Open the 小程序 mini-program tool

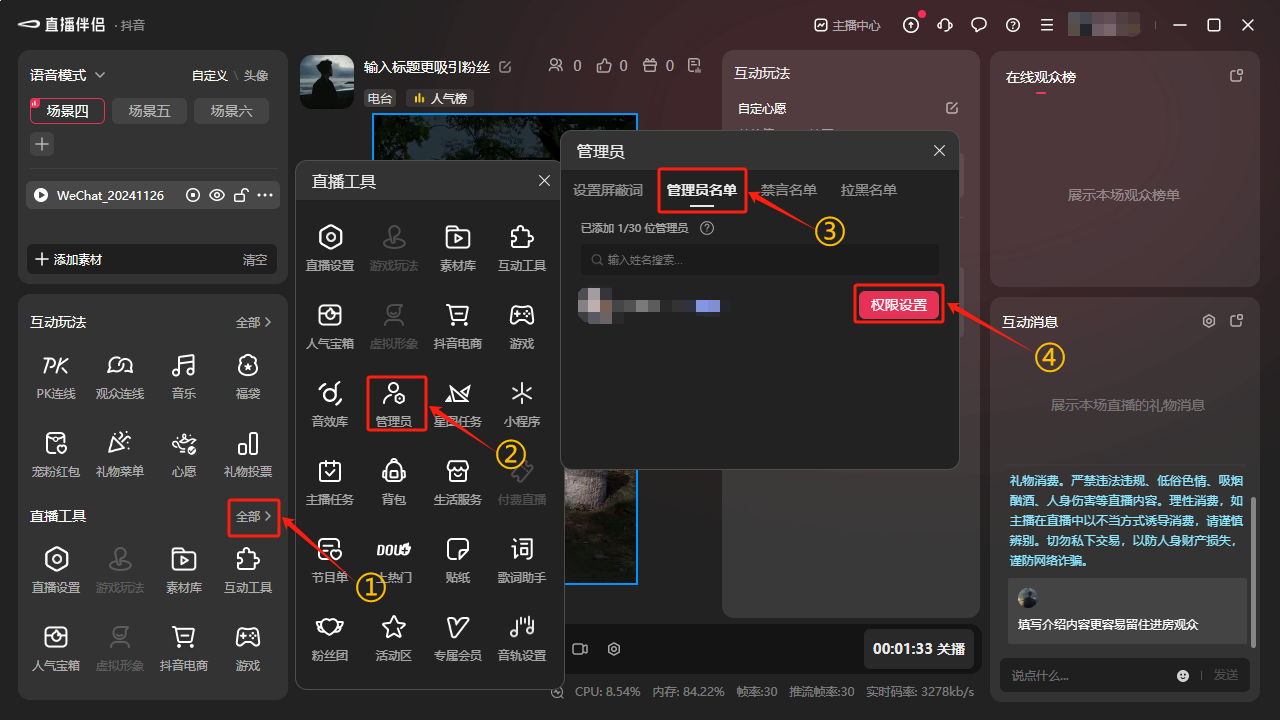click(x=522, y=403)
